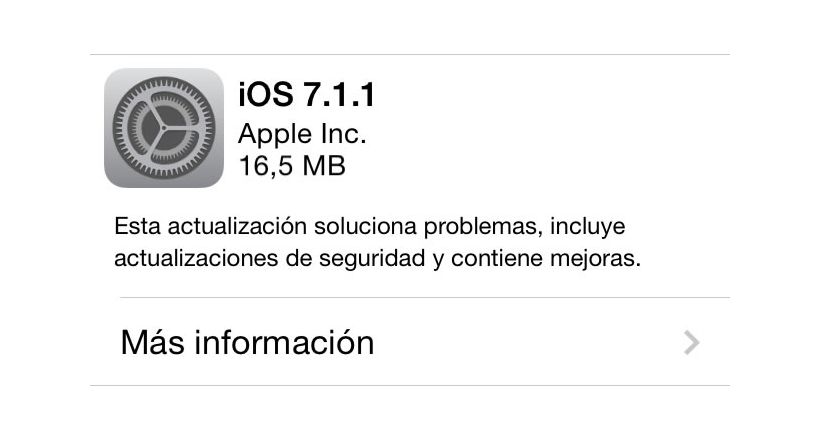
Task: Click the chevron arrow beside Más información
Action: [691, 343]
